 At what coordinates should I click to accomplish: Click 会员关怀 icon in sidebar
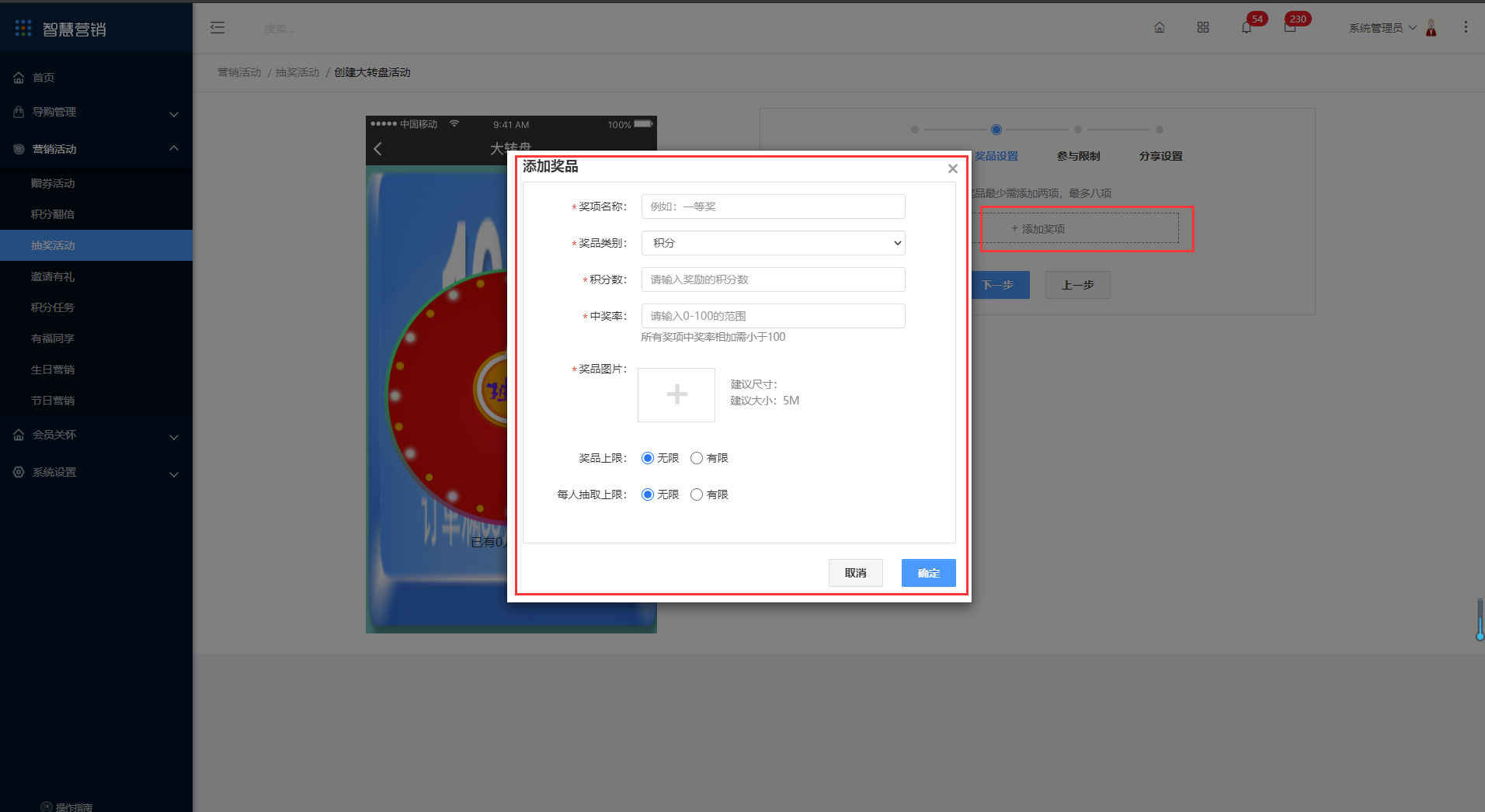coord(19,435)
